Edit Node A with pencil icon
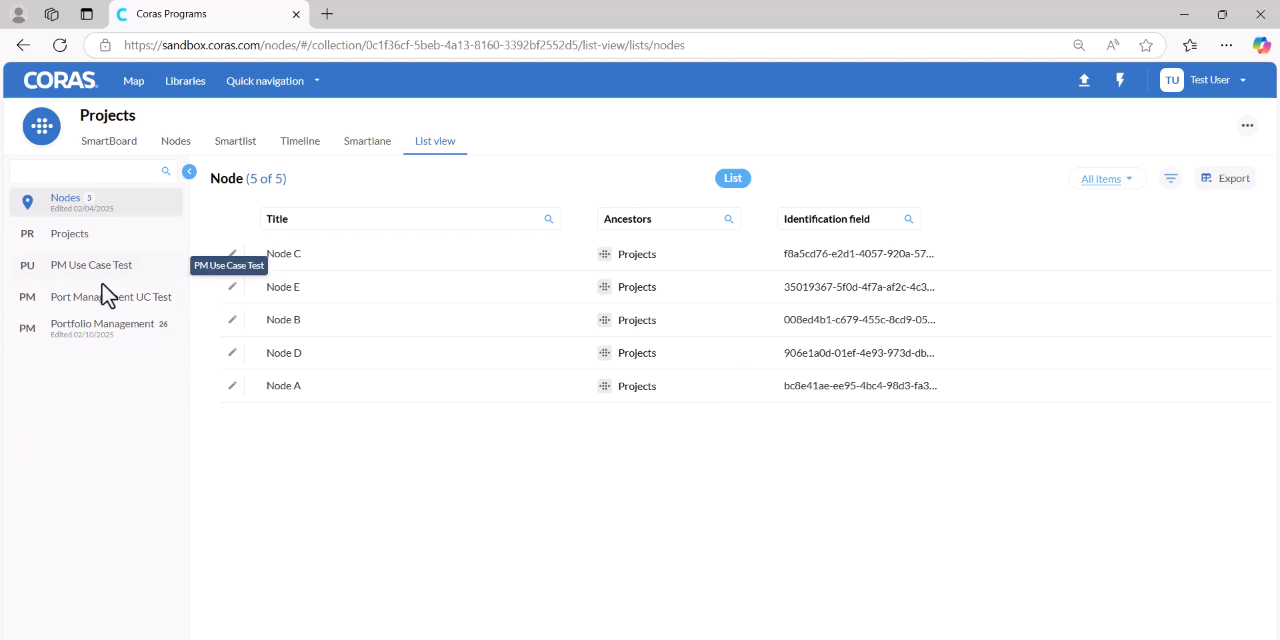The width and height of the screenshot is (1280, 640). click(232, 386)
